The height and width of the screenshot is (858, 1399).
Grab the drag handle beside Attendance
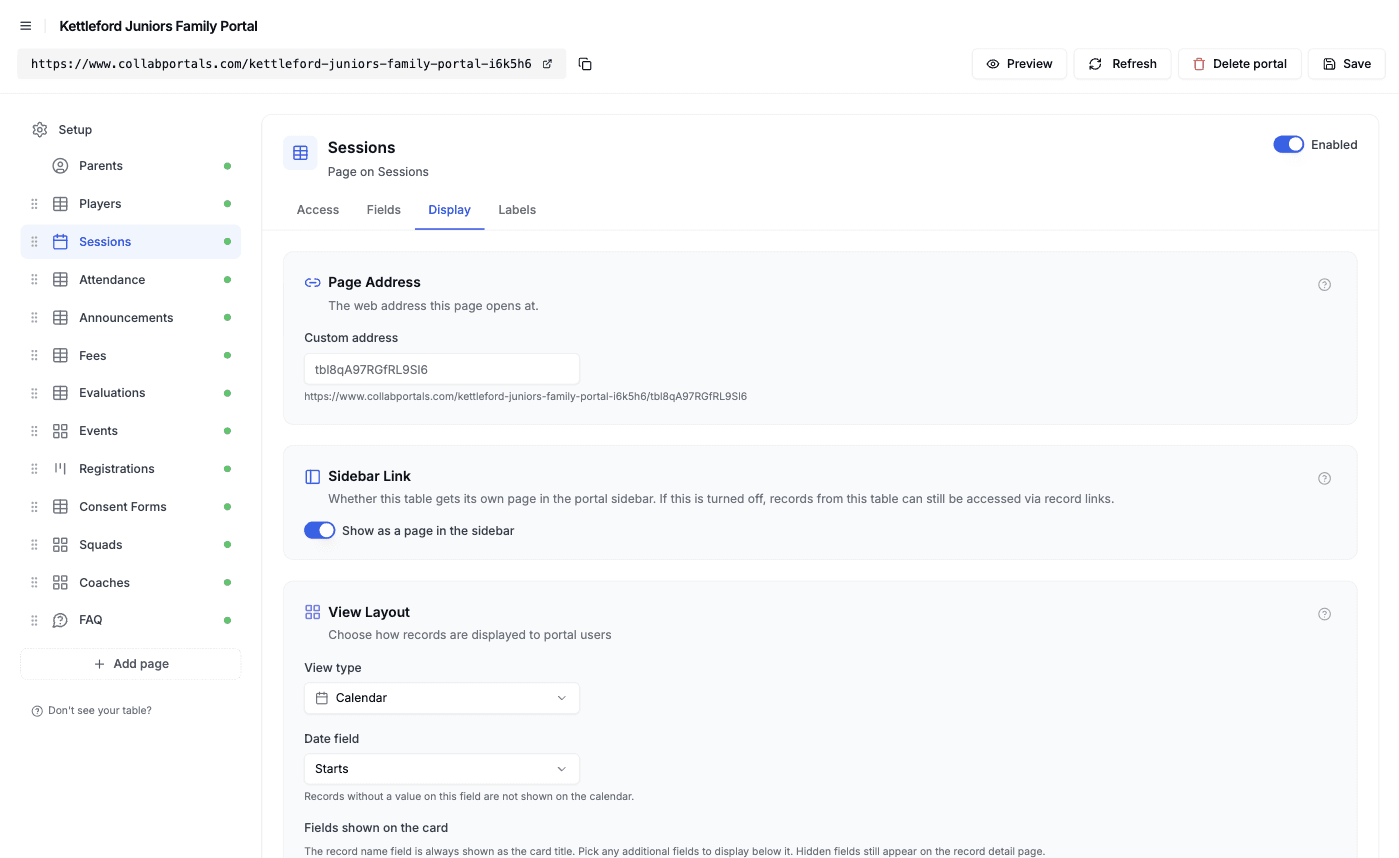(x=34, y=280)
